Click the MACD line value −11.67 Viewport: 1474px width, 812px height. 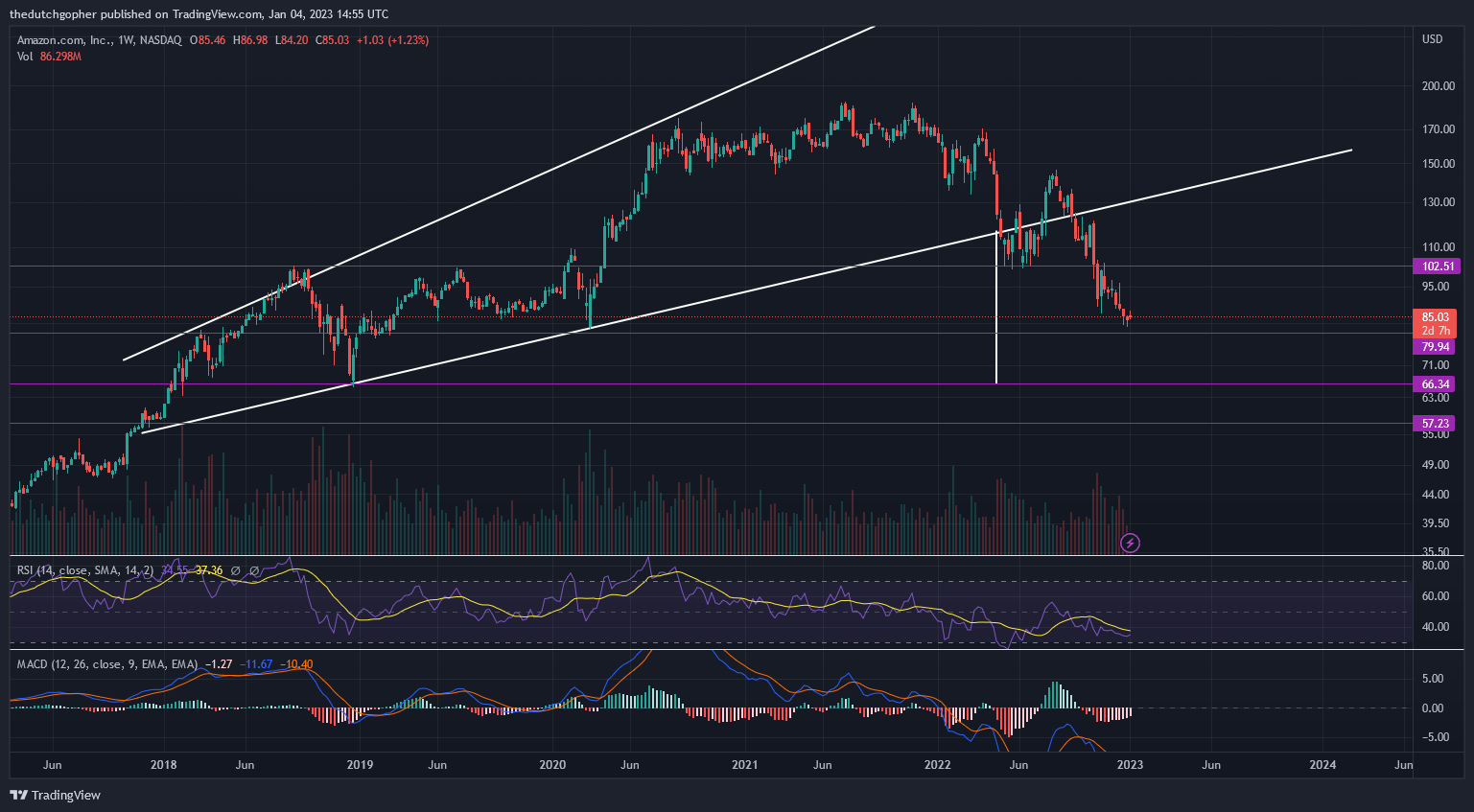257,664
